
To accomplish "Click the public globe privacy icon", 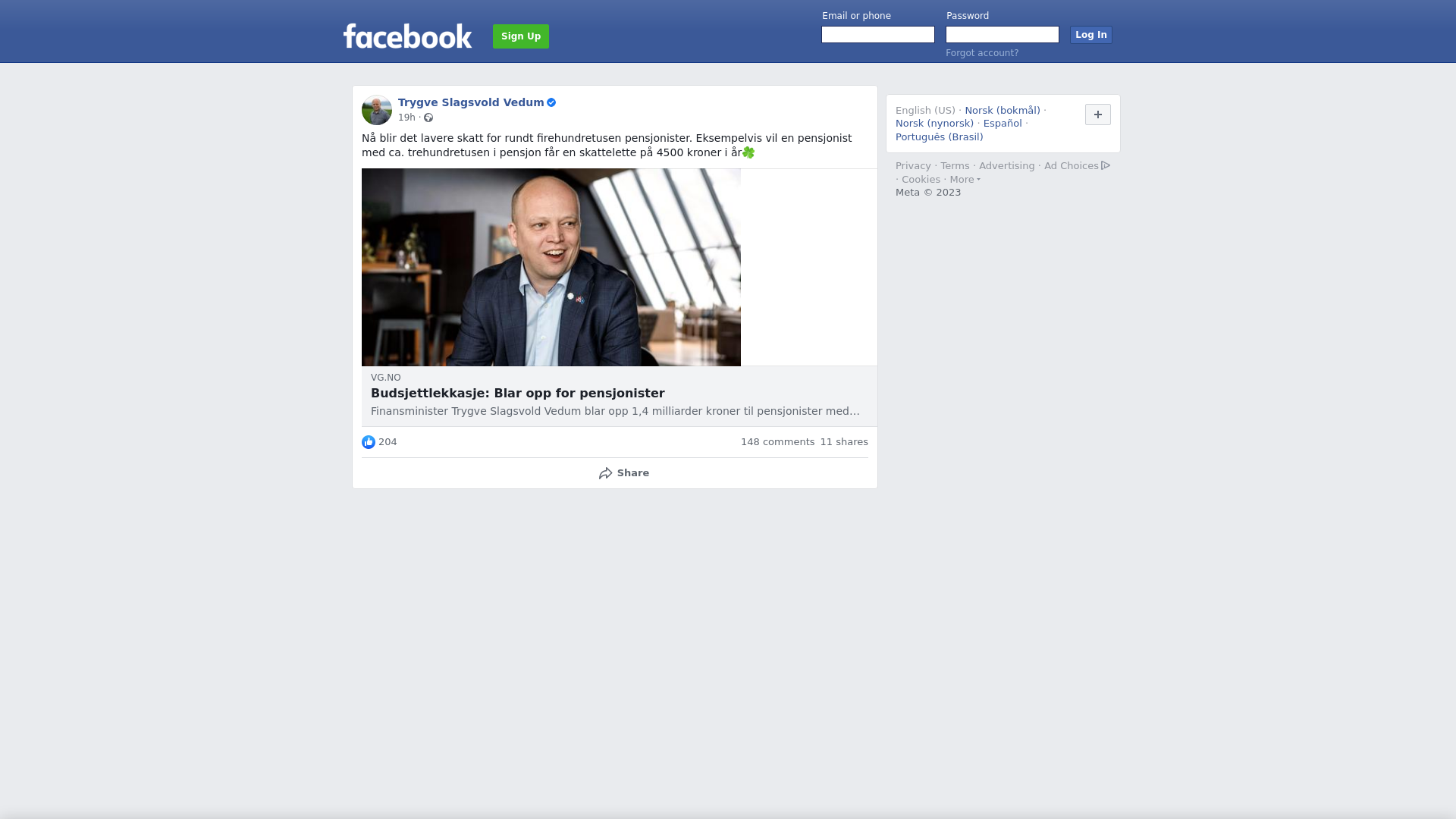I will pos(428,118).
